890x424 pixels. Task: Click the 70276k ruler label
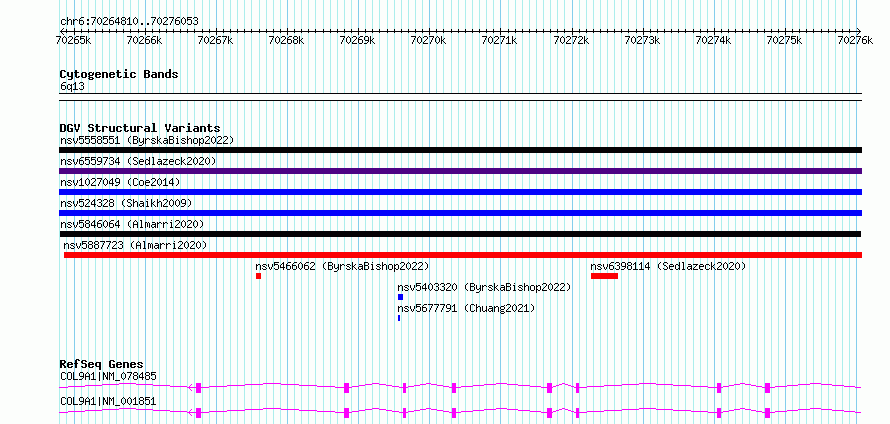click(x=855, y=40)
